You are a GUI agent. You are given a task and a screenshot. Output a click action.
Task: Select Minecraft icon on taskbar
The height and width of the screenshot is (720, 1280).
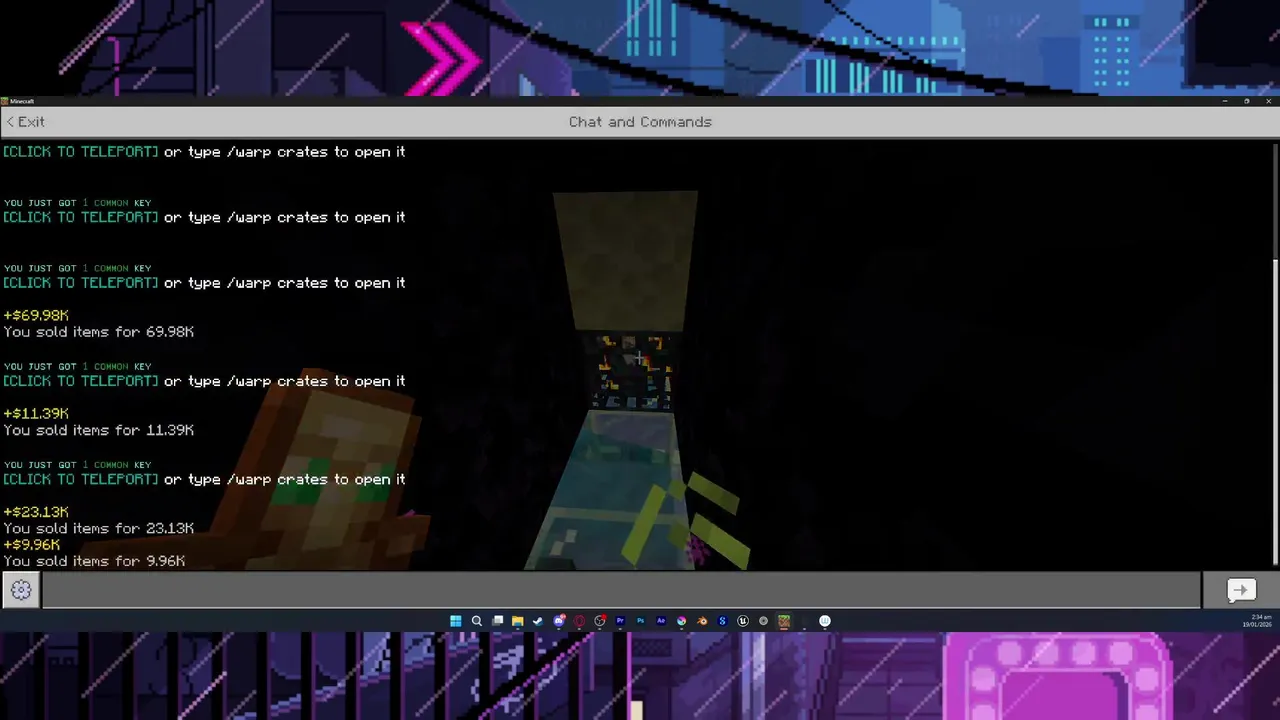coord(784,621)
